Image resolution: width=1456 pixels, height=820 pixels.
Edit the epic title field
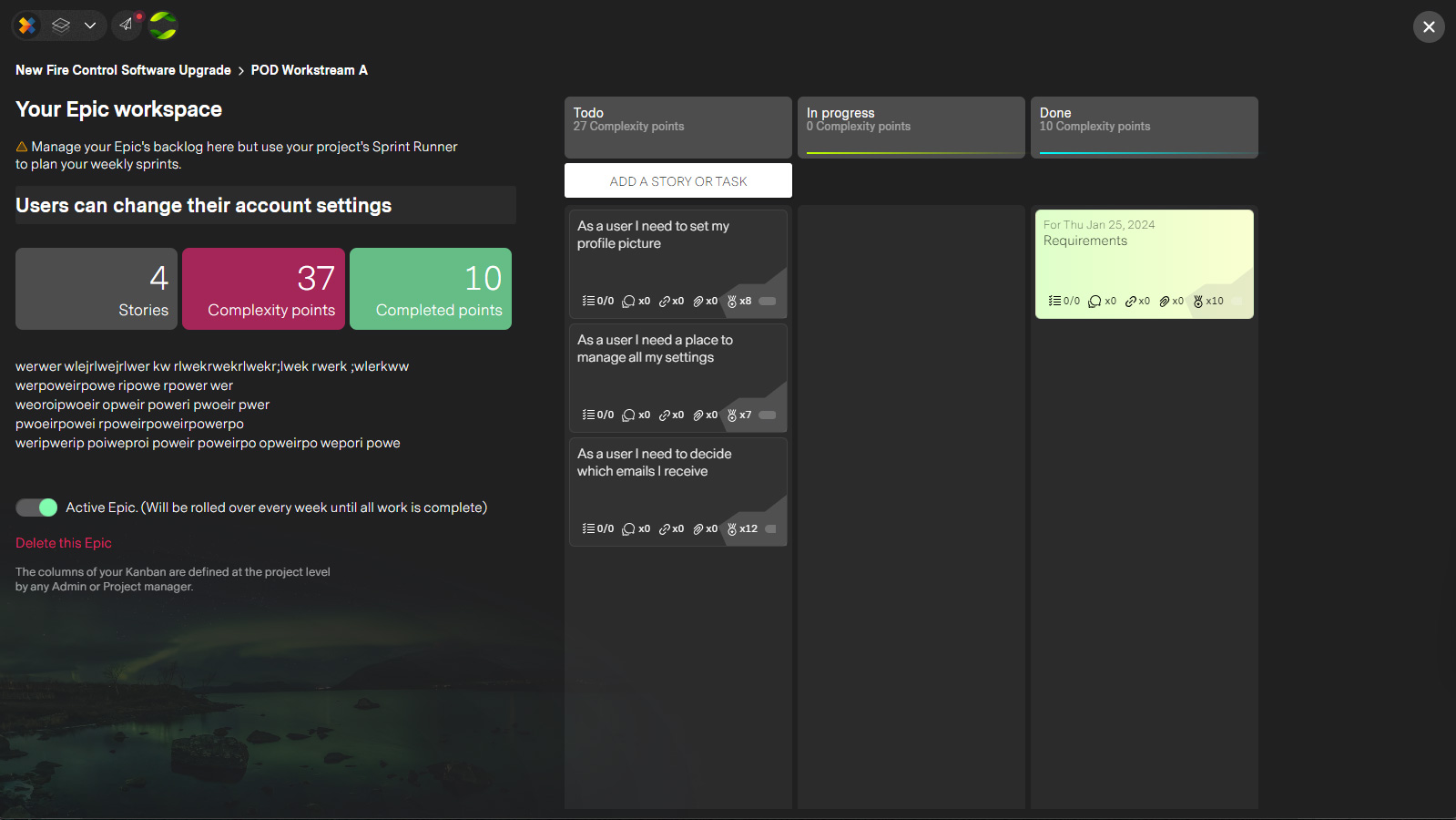[265, 206]
